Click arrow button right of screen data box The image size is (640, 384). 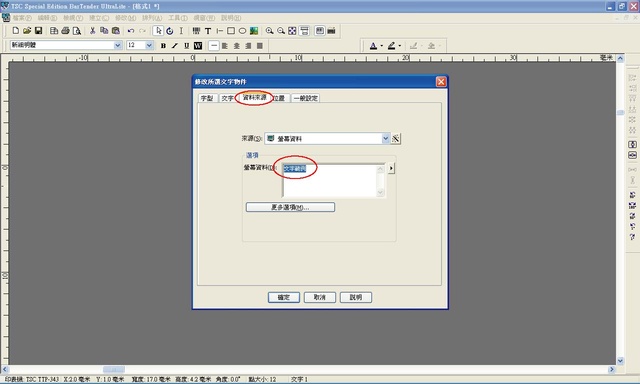click(x=391, y=168)
